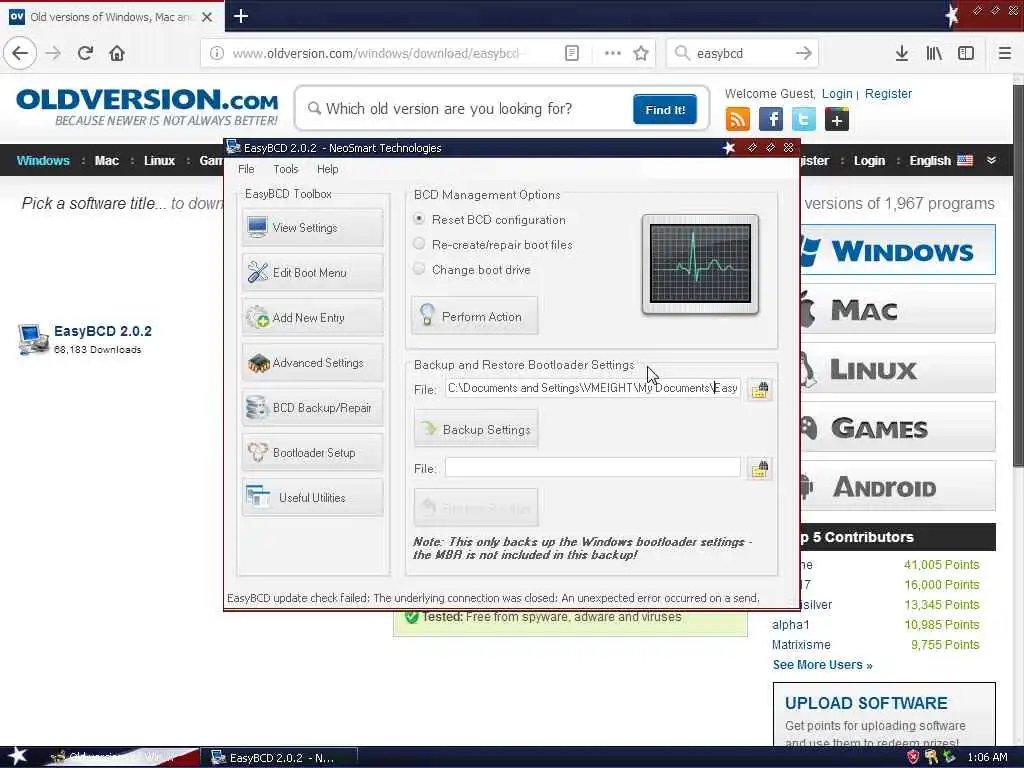Click the backup file path field

click(593, 389)
